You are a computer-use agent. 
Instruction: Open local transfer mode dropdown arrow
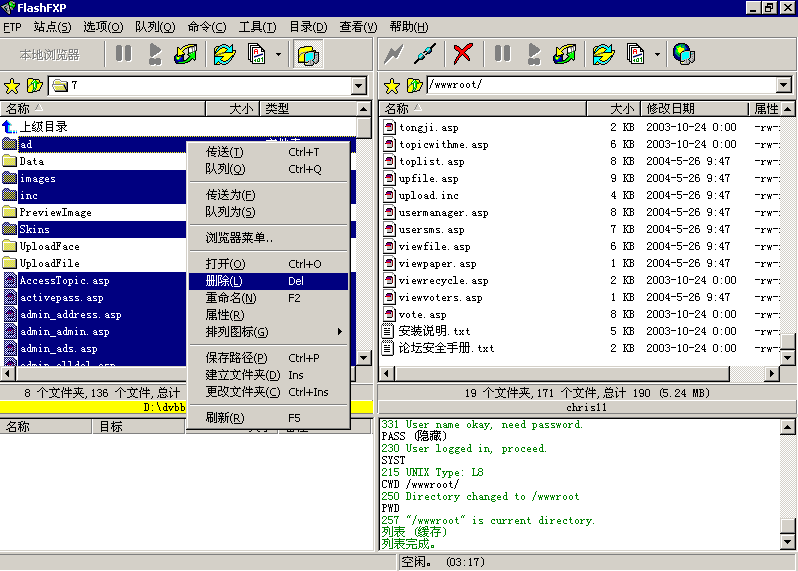(278, 54)
